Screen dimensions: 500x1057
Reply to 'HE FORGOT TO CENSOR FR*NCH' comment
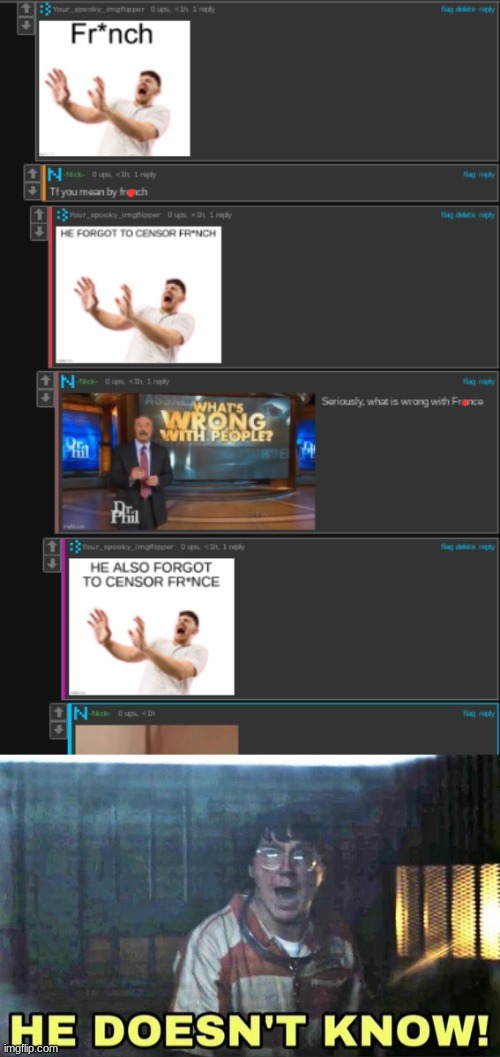(487, 215)
